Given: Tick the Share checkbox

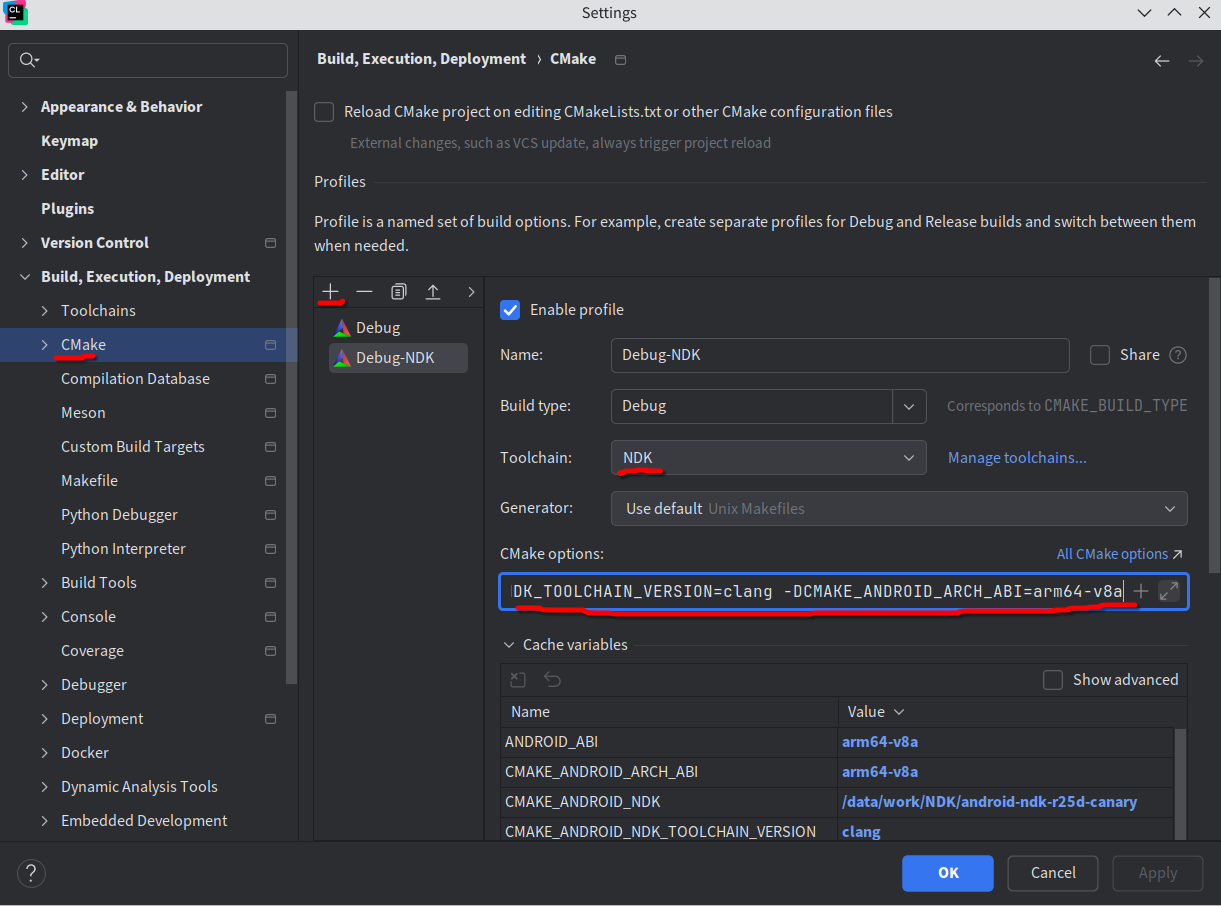Looking at the screenshot, I should 1100,355.
